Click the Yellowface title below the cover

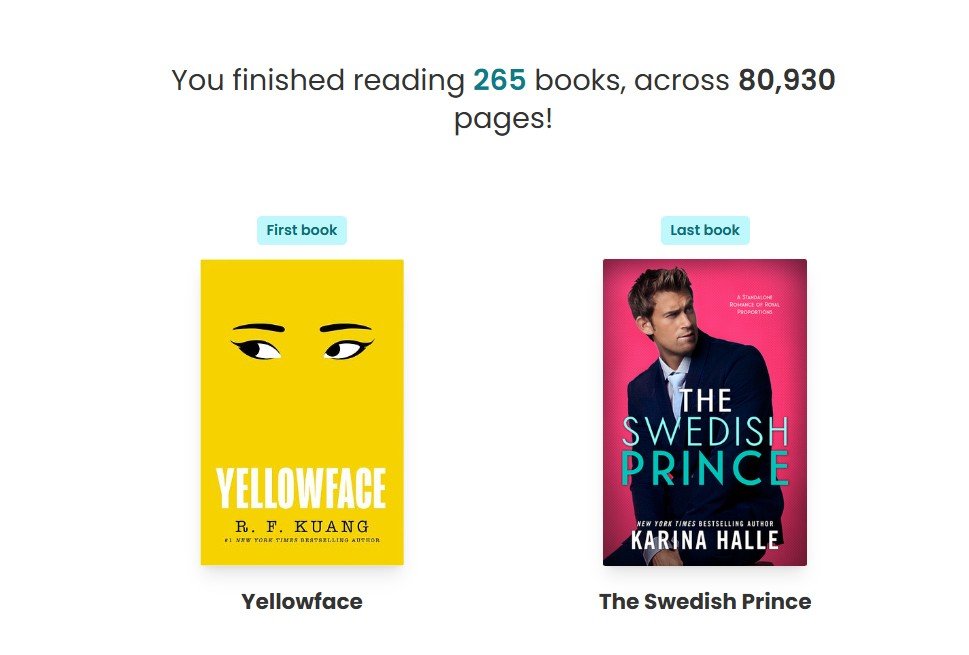coord(302,602)
